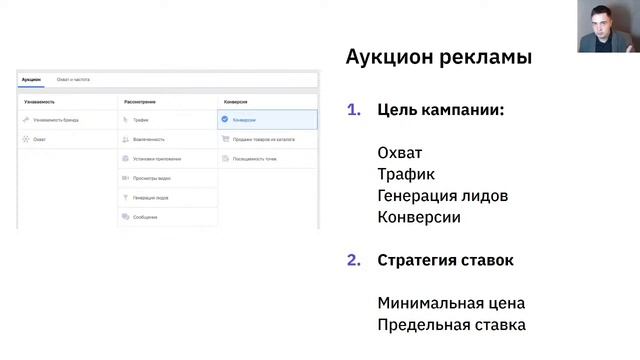Toggle the blue checkmark on Конверсии objective
This screenshot has height=360, width=640.
[224, 119]
